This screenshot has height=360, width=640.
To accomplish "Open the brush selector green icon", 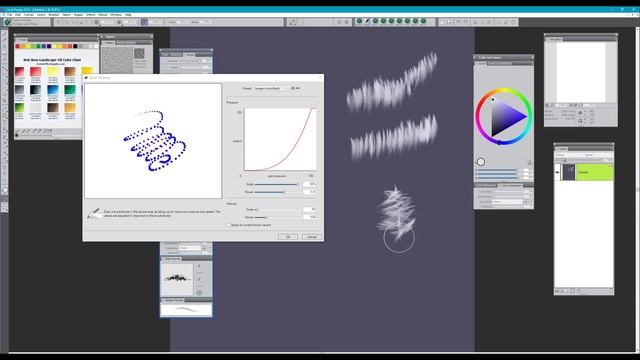I will pyautogui.click(x=7, y=22).
